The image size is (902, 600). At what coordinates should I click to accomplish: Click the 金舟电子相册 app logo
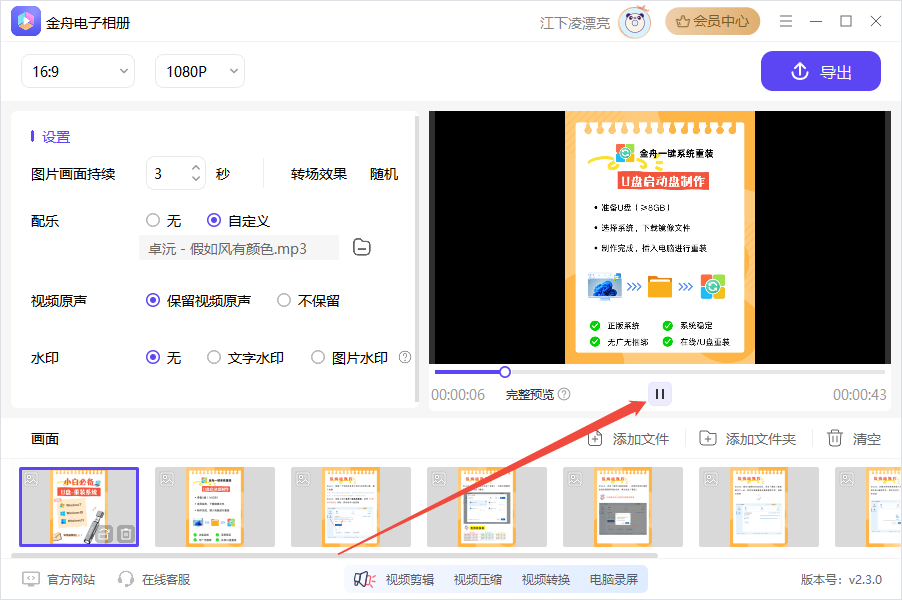[26, 21]
